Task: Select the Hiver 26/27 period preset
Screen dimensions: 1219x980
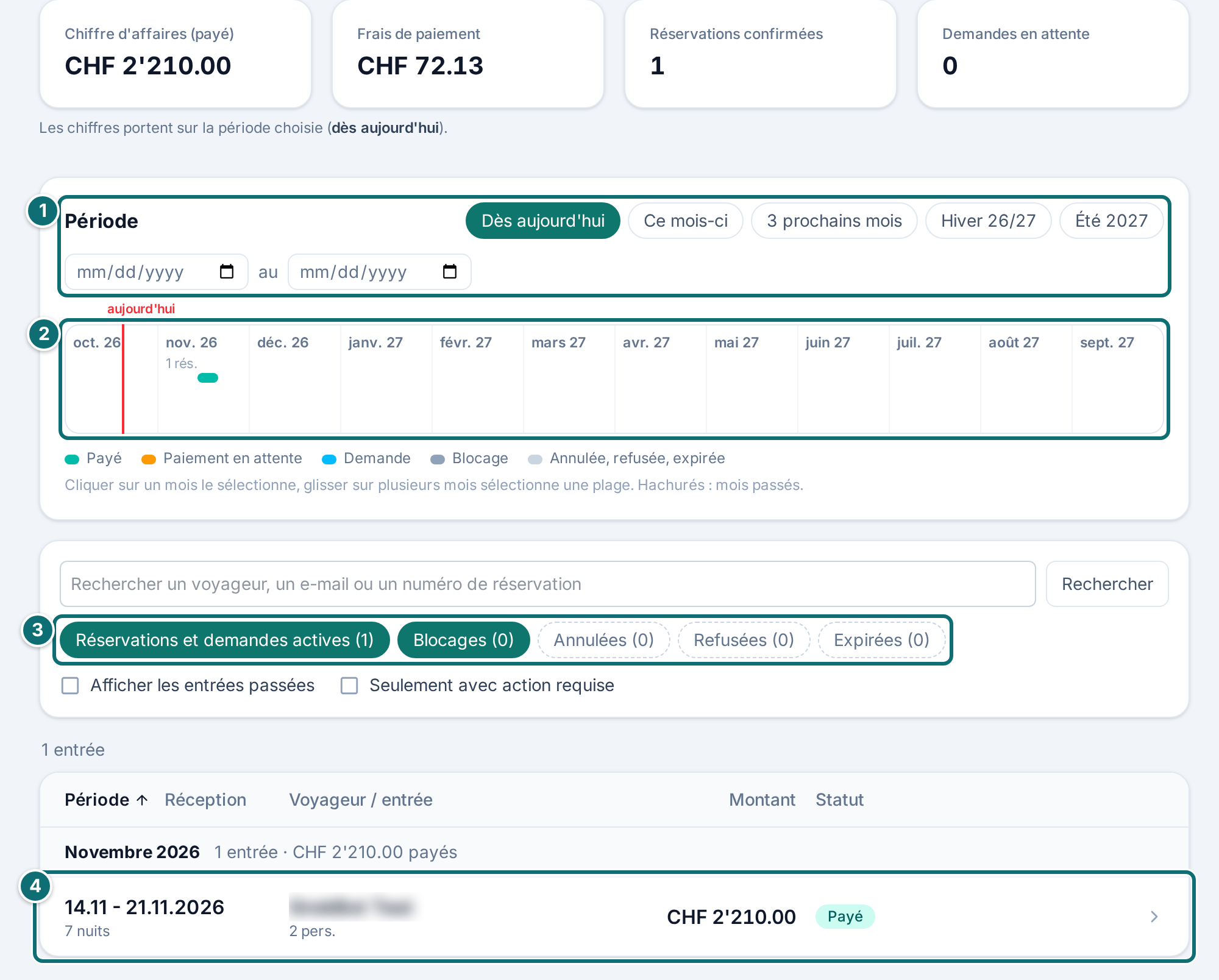Action: coord(989,221)
